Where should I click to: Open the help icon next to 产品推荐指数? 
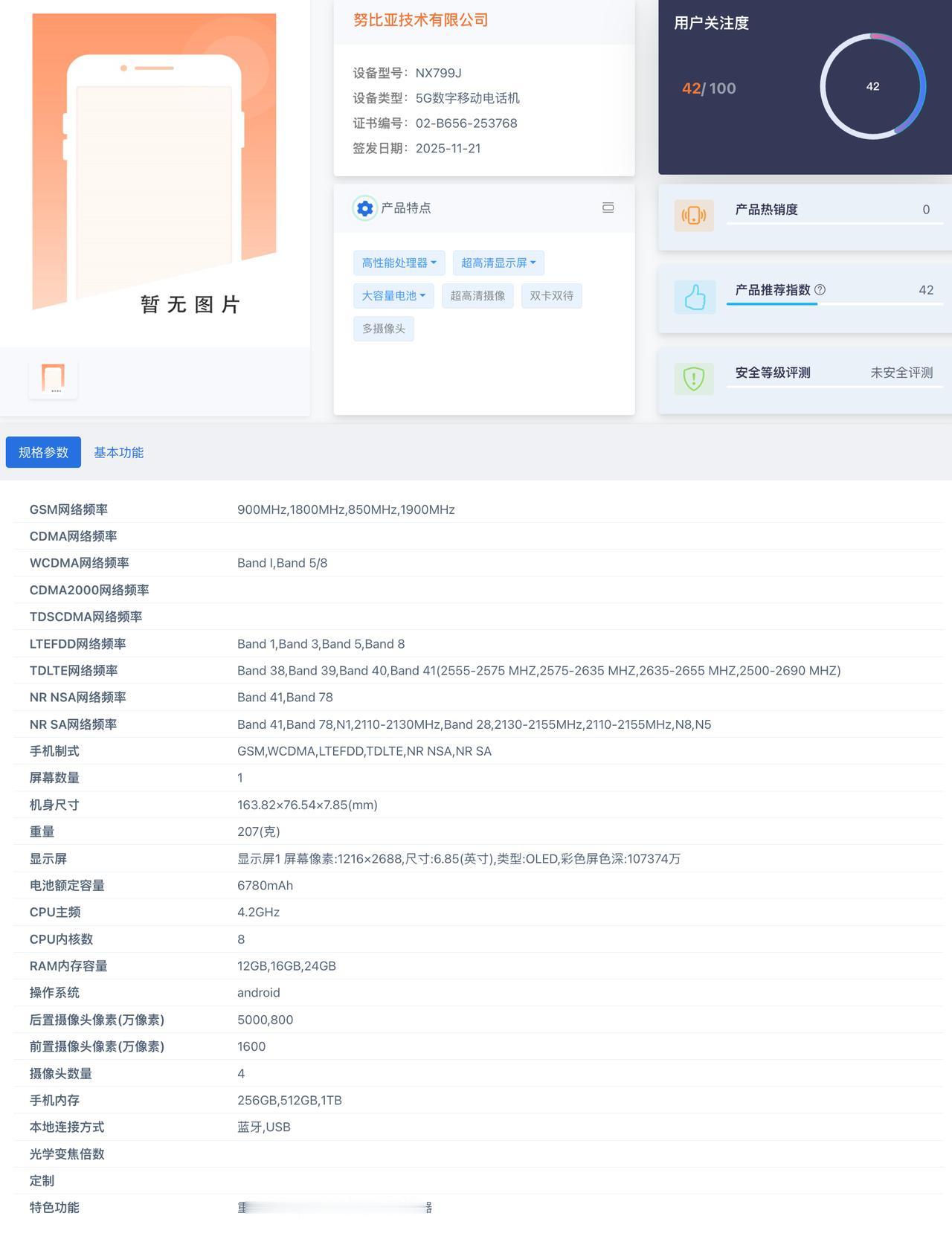point(820,290)
